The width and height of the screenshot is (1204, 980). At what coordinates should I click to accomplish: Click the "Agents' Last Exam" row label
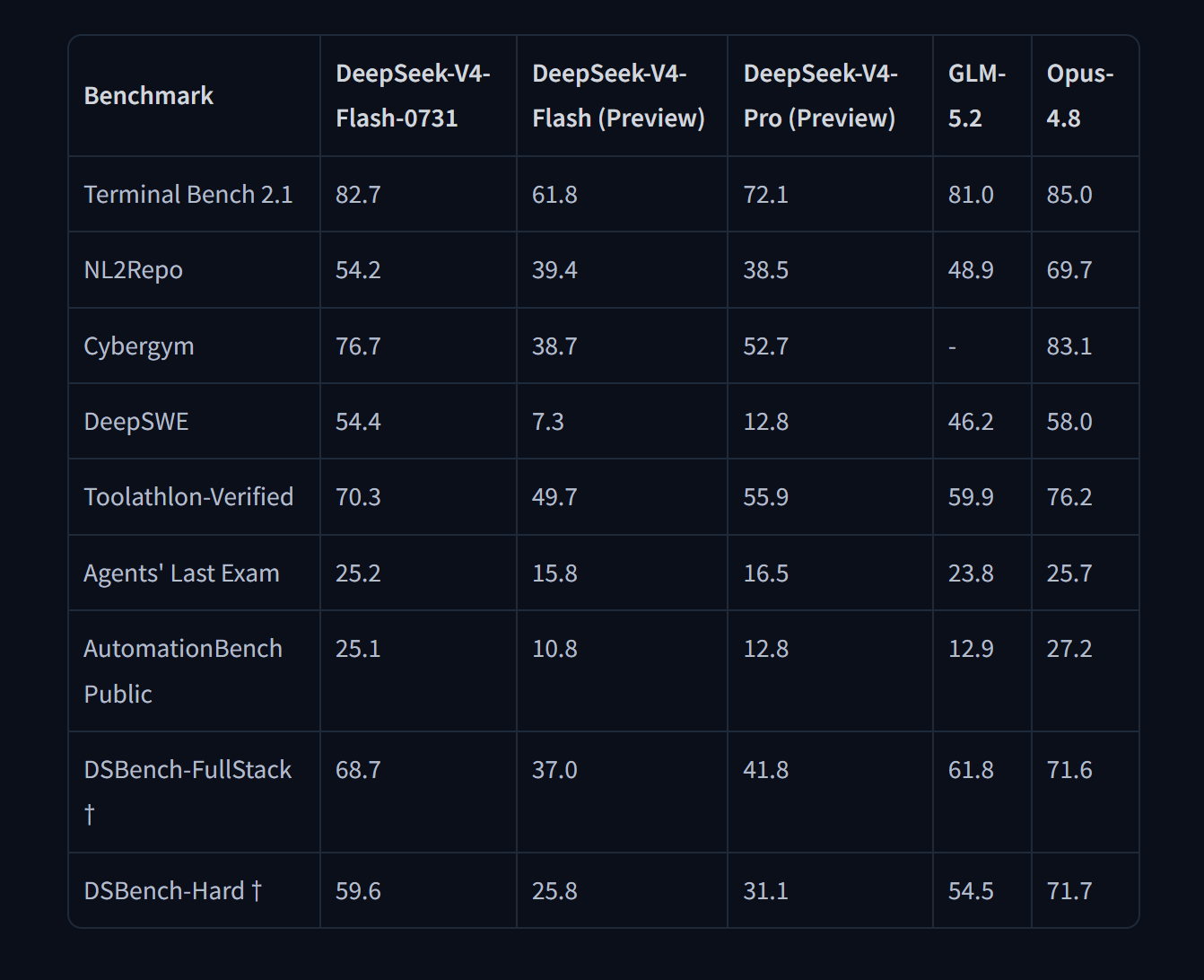(182, 573)
